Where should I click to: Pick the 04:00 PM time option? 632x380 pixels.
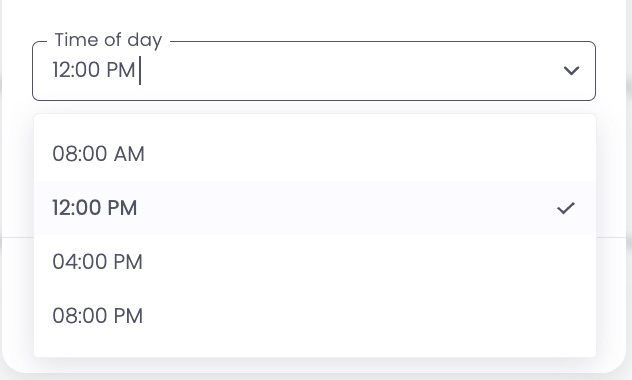pos(315,262)
